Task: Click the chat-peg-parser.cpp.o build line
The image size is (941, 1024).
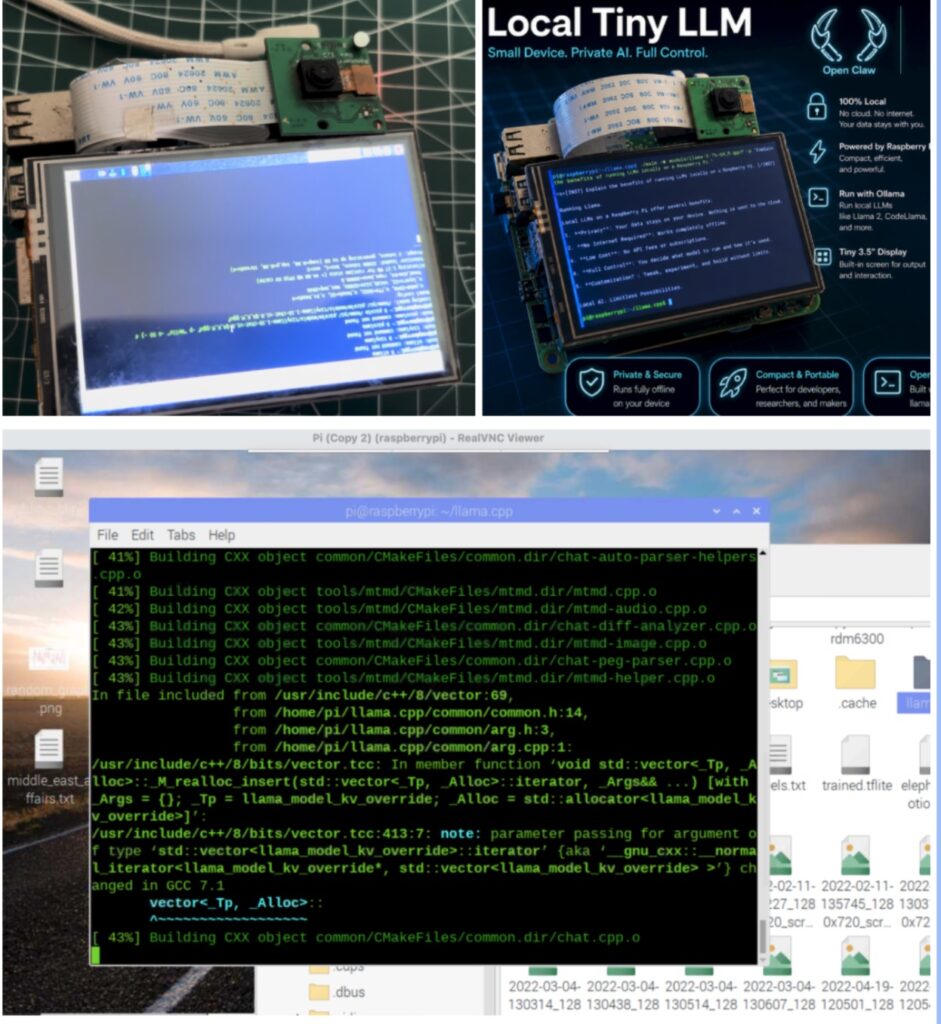Action: click(411, 661)
